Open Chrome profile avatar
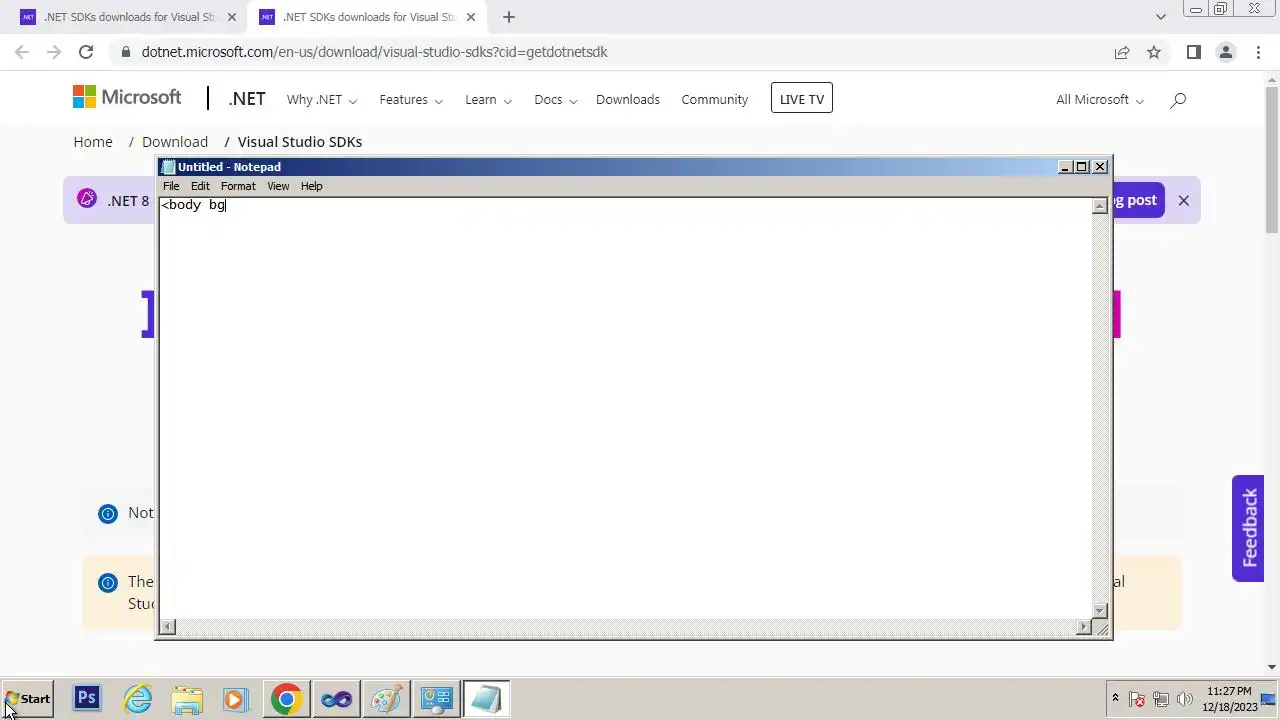Viewport: 1280px width, 720px height. [1225, 52]
